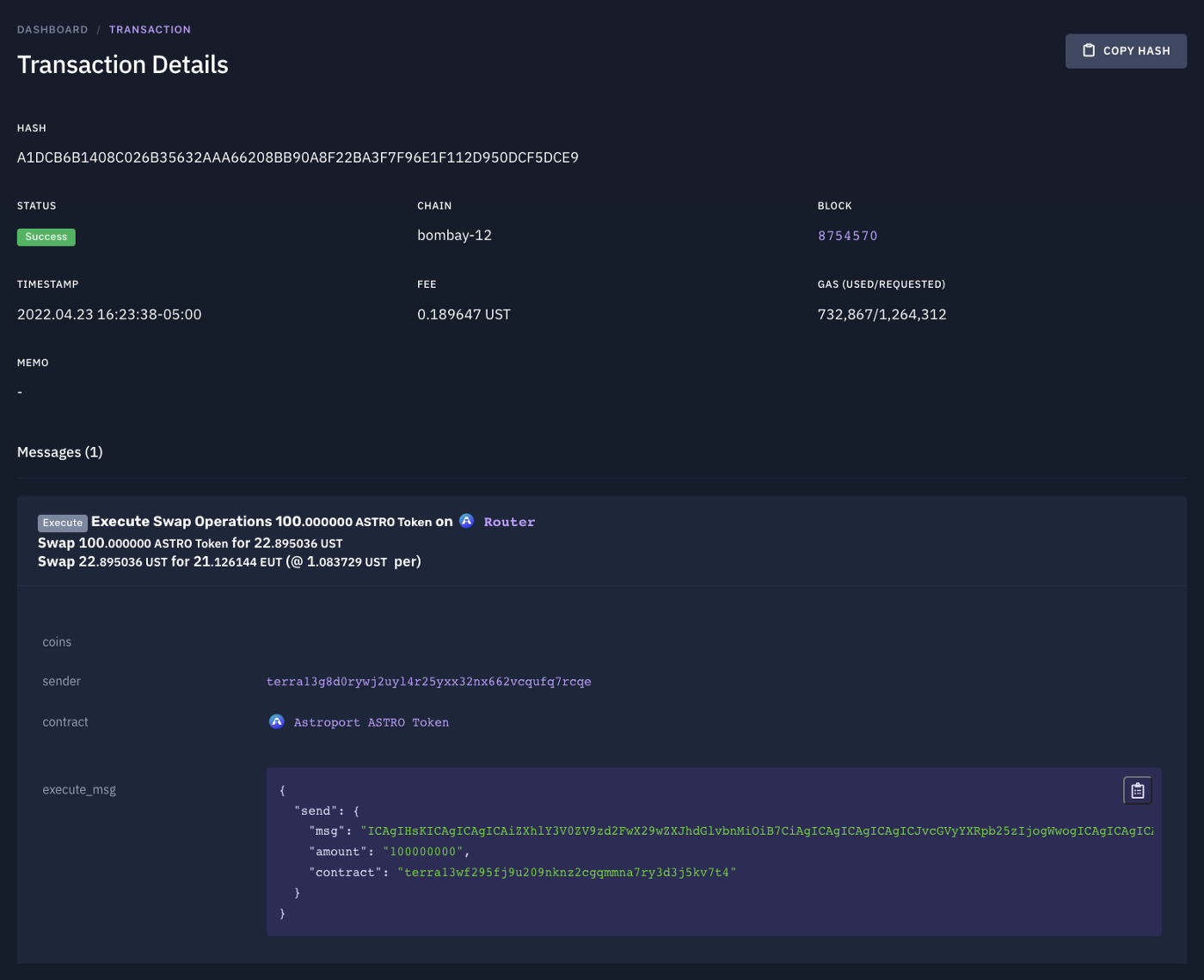Click the clipboard icon in Copy Hash
The height and width of the screenshot is (980, 1204).
1089,51
